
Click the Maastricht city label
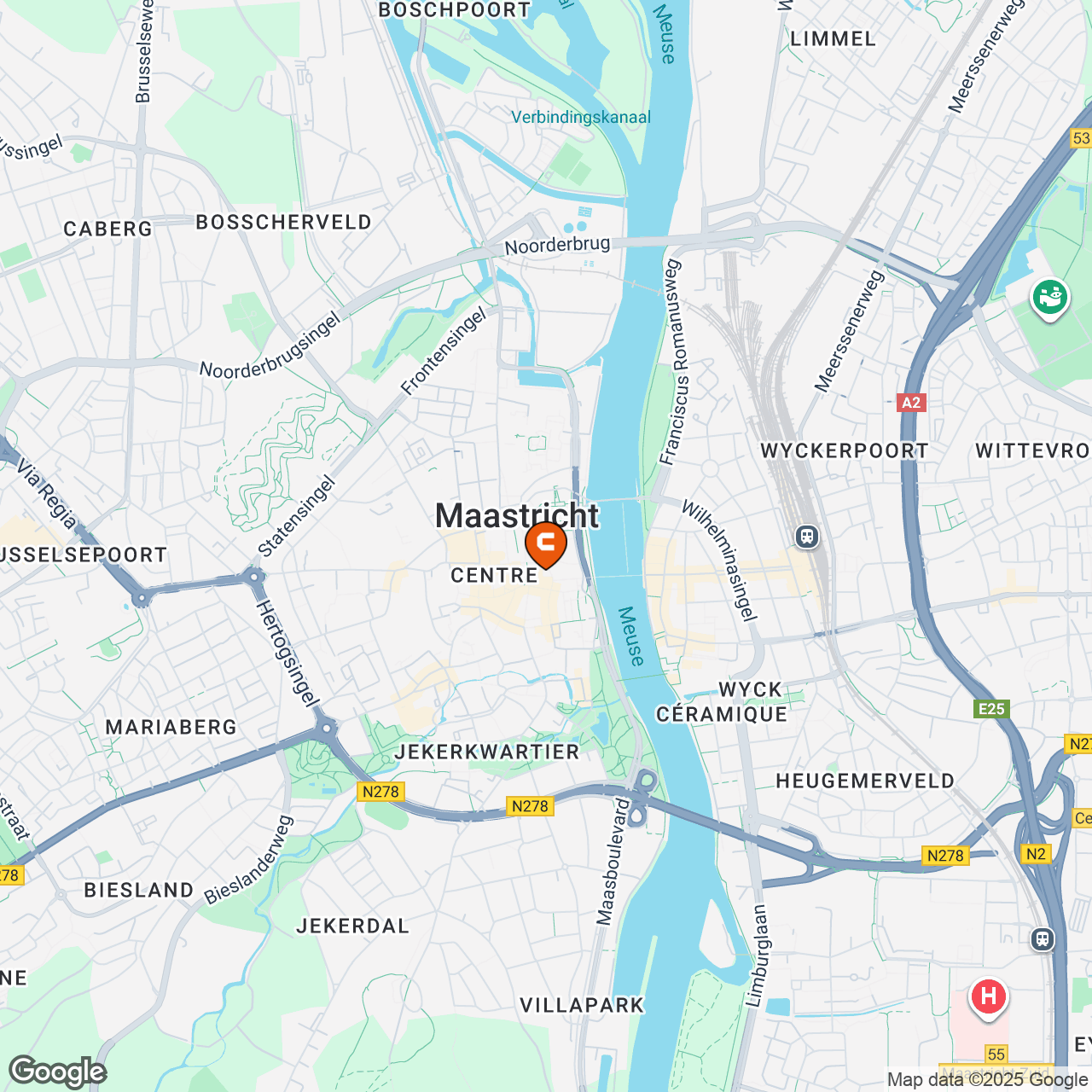(x=517, y=515)
